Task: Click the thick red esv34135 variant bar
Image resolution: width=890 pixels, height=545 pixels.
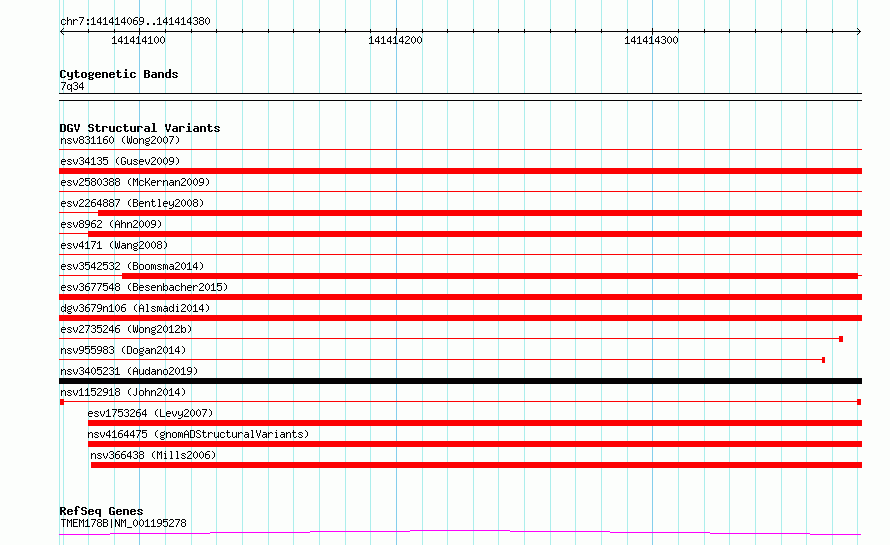Action: [x=460, y=171]
